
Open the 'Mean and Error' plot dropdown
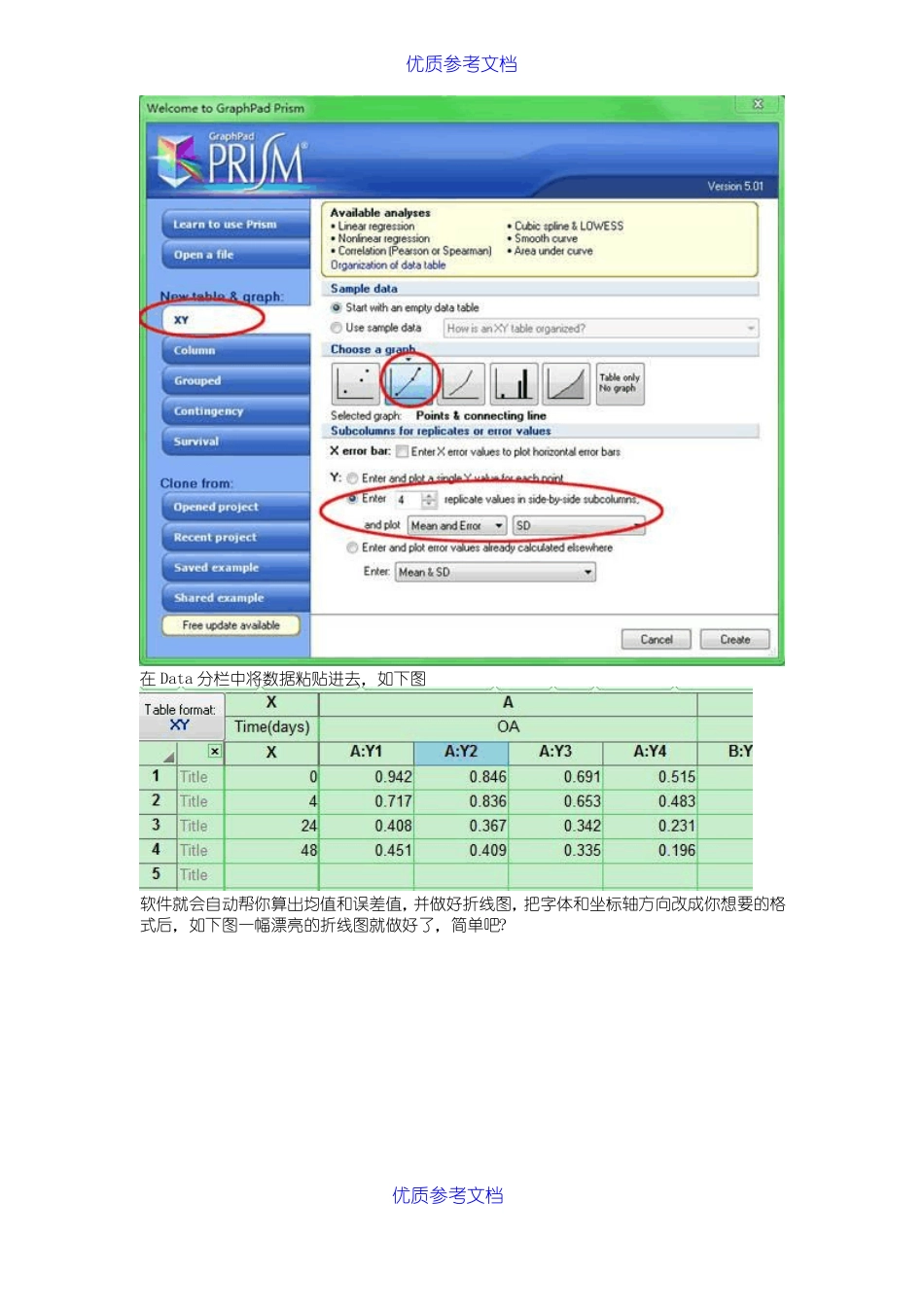[x=457, y=526]
